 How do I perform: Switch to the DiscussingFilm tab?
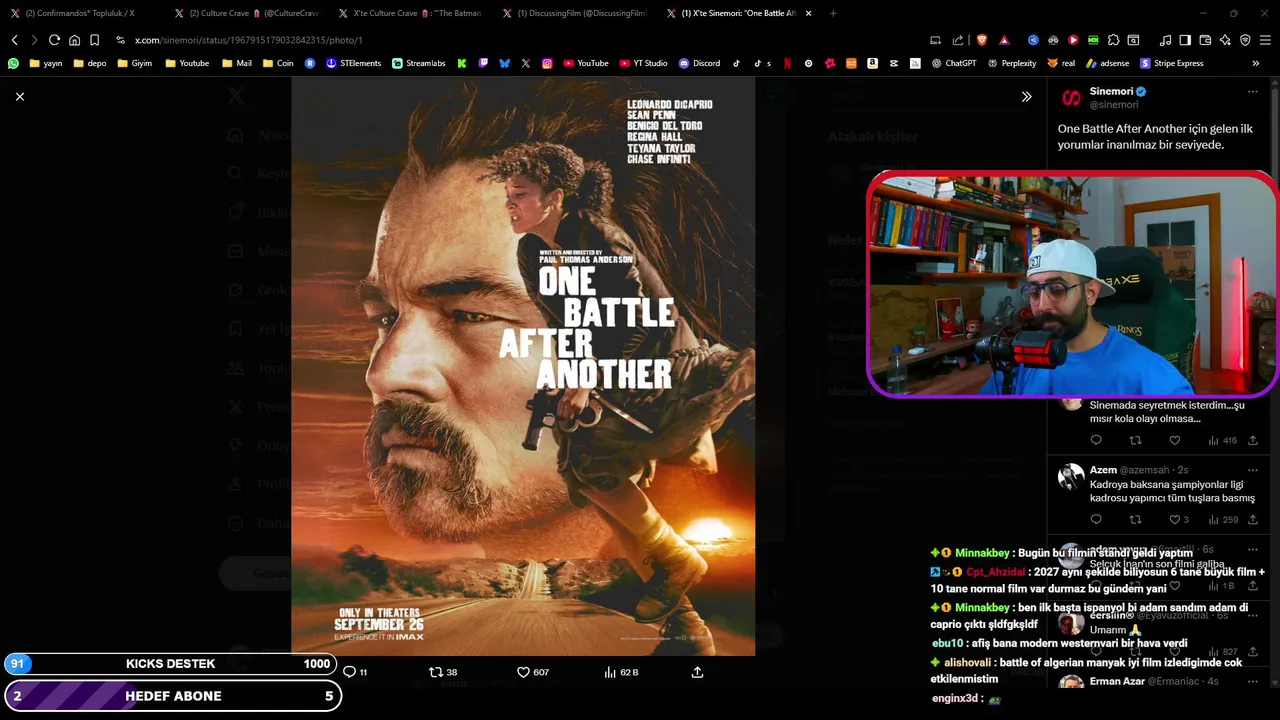click(x=575, y=13)
